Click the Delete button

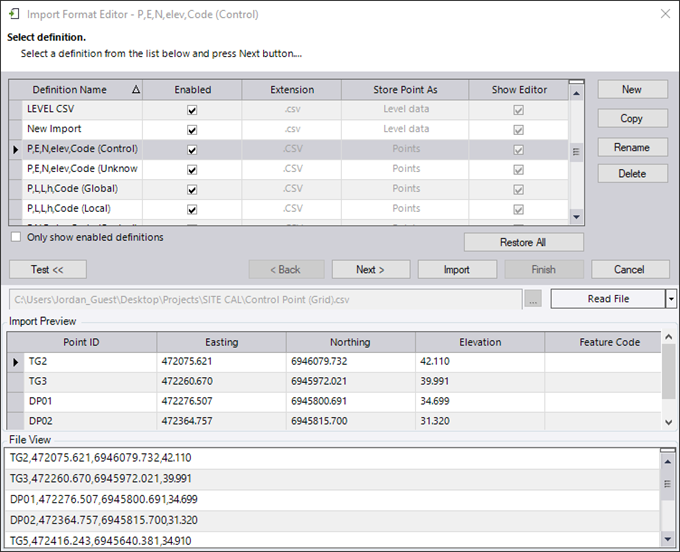coord(632,173)
